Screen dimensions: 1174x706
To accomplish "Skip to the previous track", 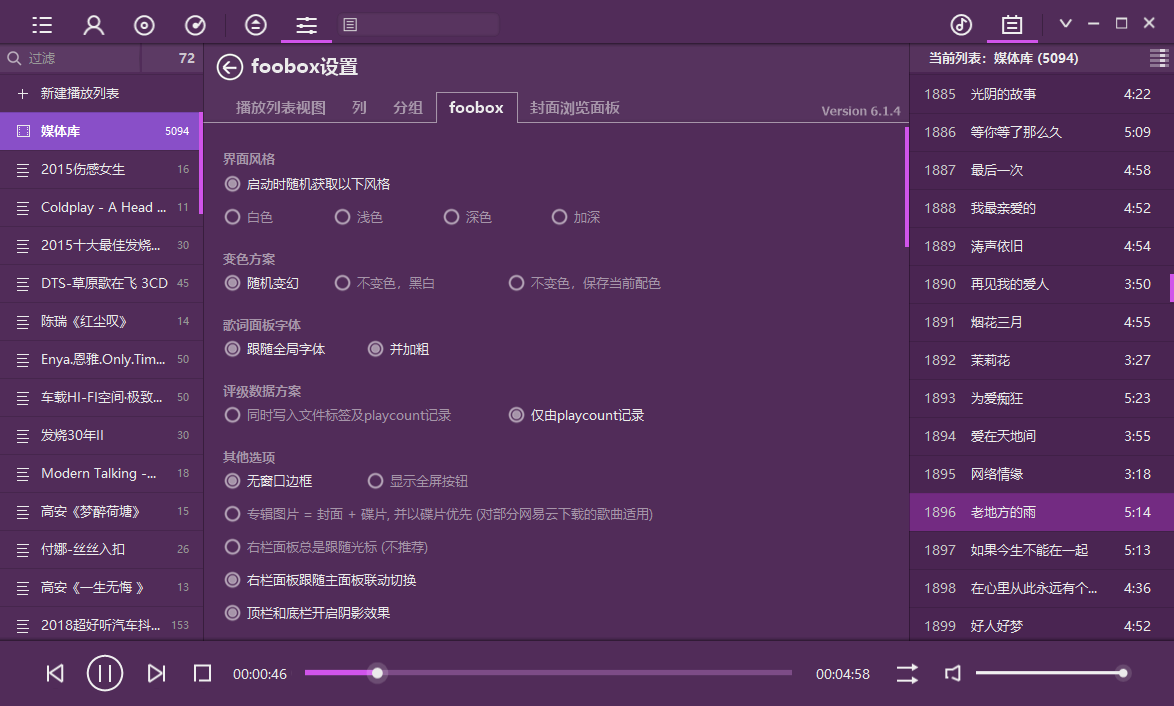I will (55, 673).
